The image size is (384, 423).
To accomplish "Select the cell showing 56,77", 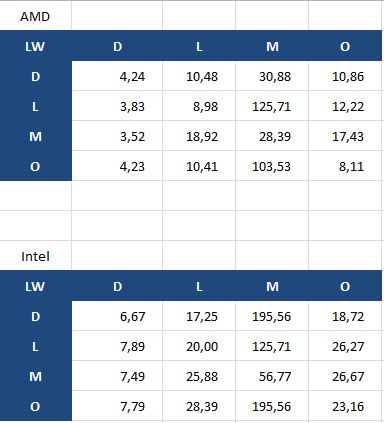I will point(272,376).
